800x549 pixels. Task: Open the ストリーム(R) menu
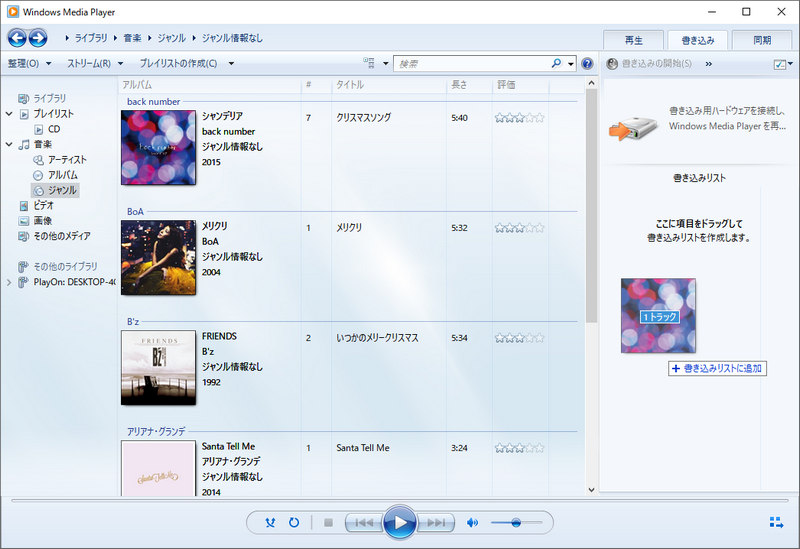tap(95, 63)
